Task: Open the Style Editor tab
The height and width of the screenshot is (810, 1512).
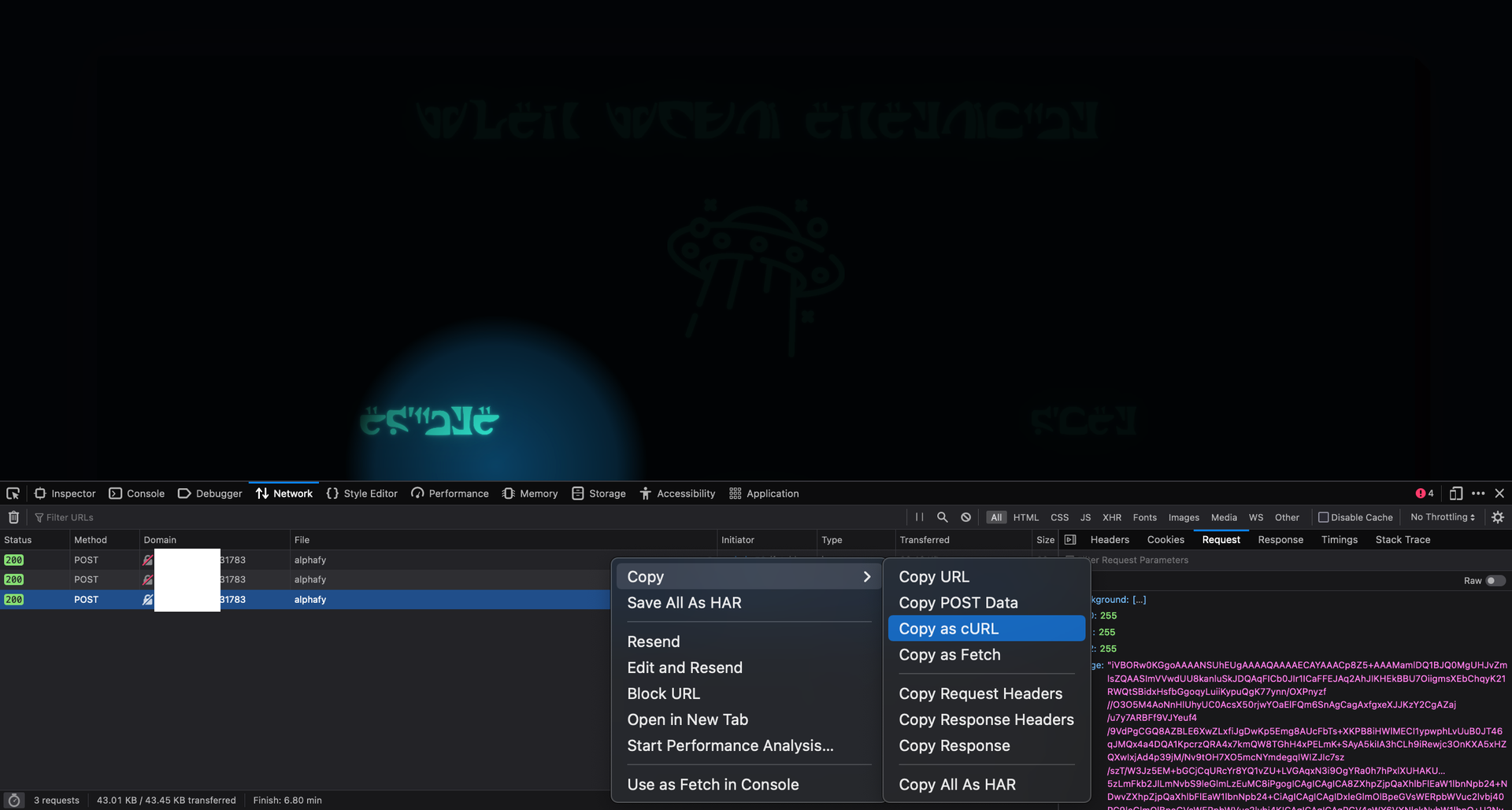Action: (x=362, y=494)
